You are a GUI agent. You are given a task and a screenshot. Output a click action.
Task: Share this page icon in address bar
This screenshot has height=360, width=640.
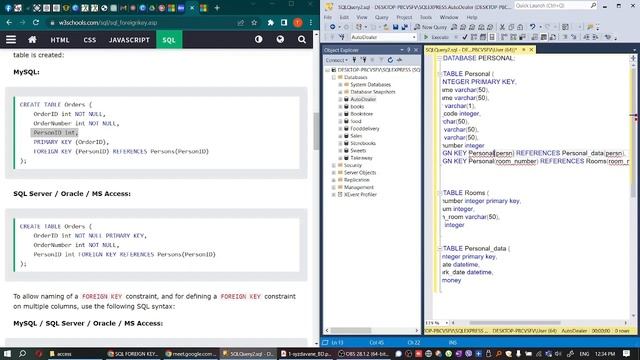click(x=240, y=22)
